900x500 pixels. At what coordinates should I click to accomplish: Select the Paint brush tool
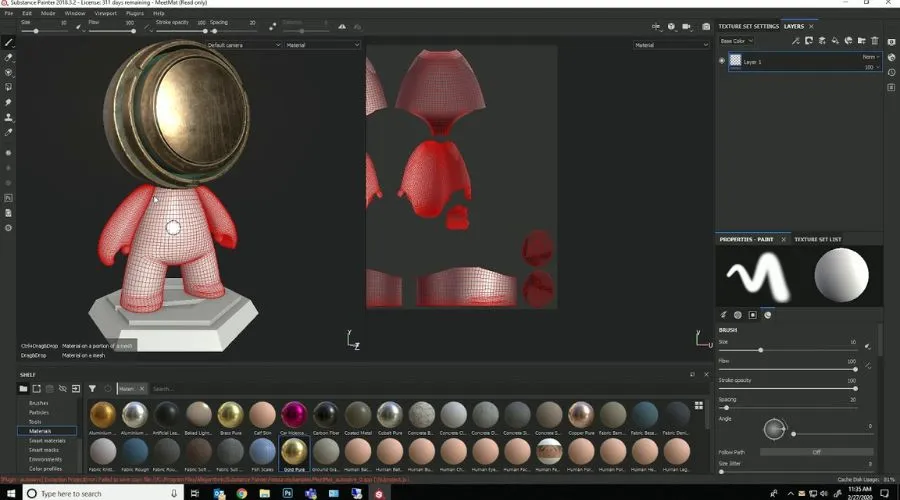9,42
